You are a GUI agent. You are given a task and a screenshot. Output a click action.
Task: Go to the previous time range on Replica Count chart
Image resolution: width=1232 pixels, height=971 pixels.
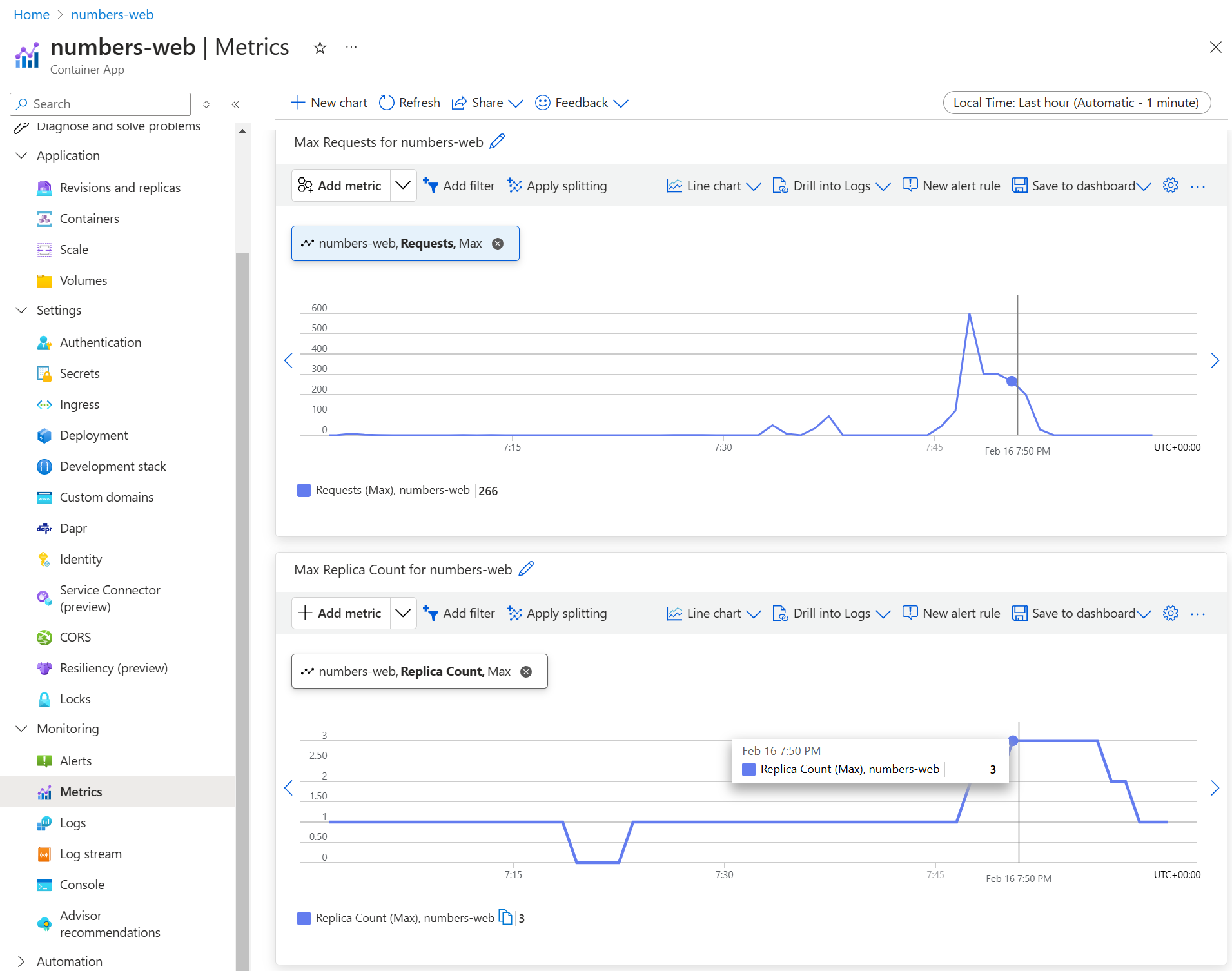[x=288, y=788]
